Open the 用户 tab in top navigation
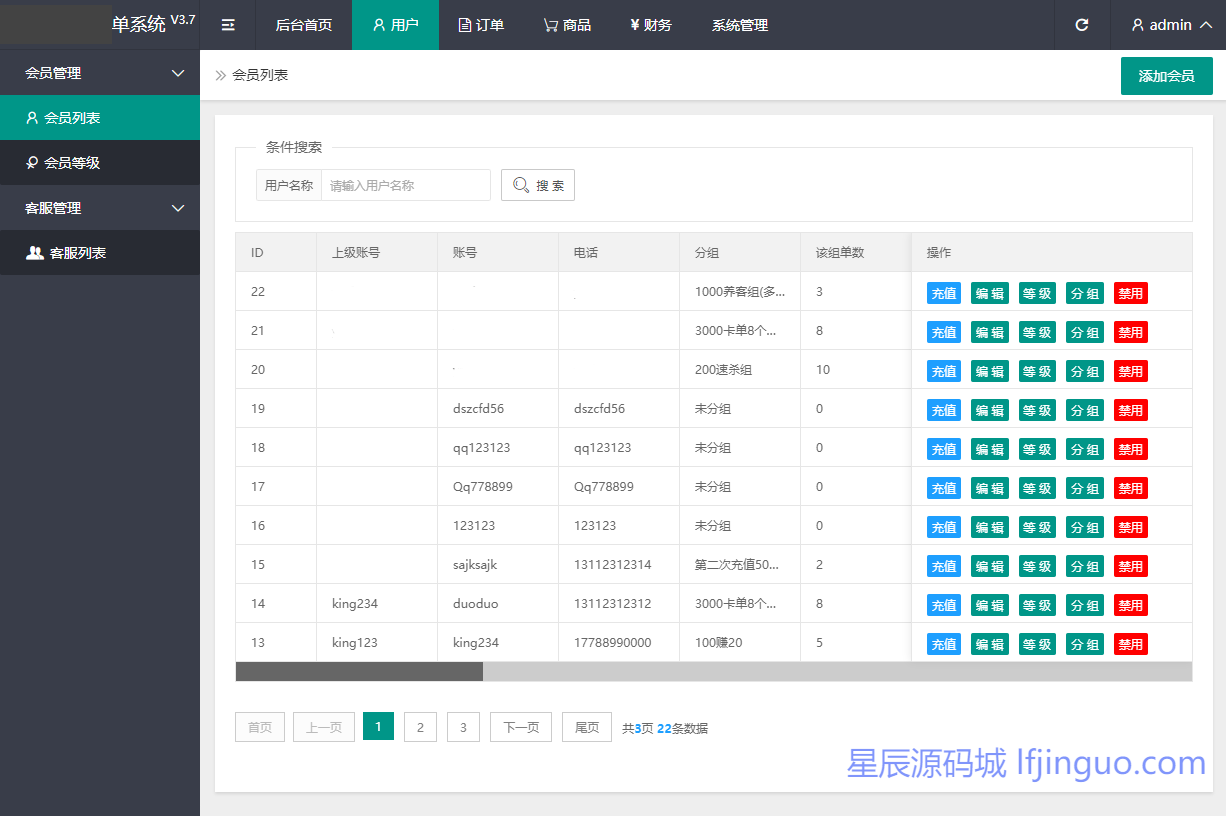The height and width of the screenshot is (816, 1226). pos(395,25)
